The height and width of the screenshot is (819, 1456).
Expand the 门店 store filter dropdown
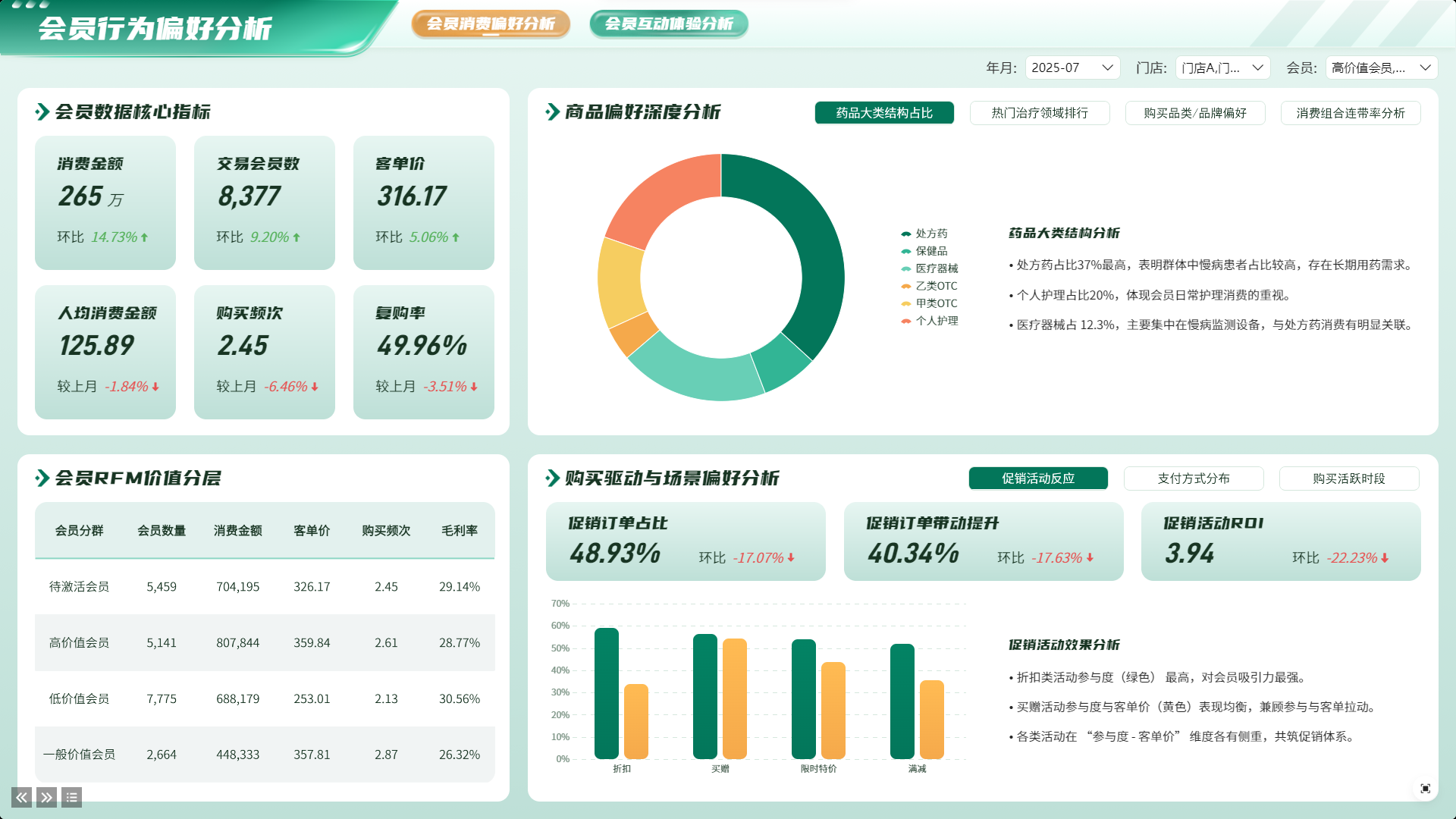(x=1222, y=67)
